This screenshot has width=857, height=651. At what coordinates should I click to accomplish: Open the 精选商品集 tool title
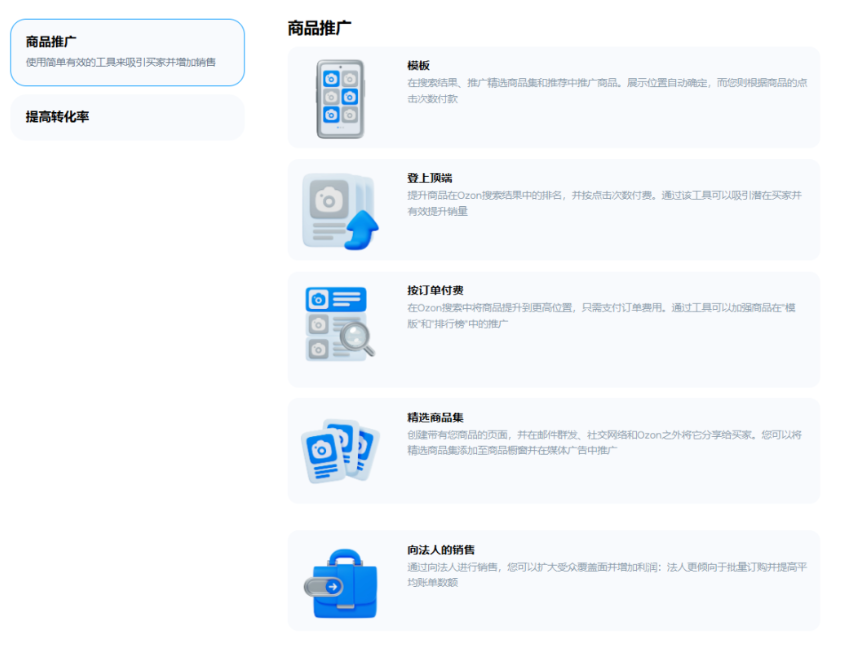click(435, 417)
